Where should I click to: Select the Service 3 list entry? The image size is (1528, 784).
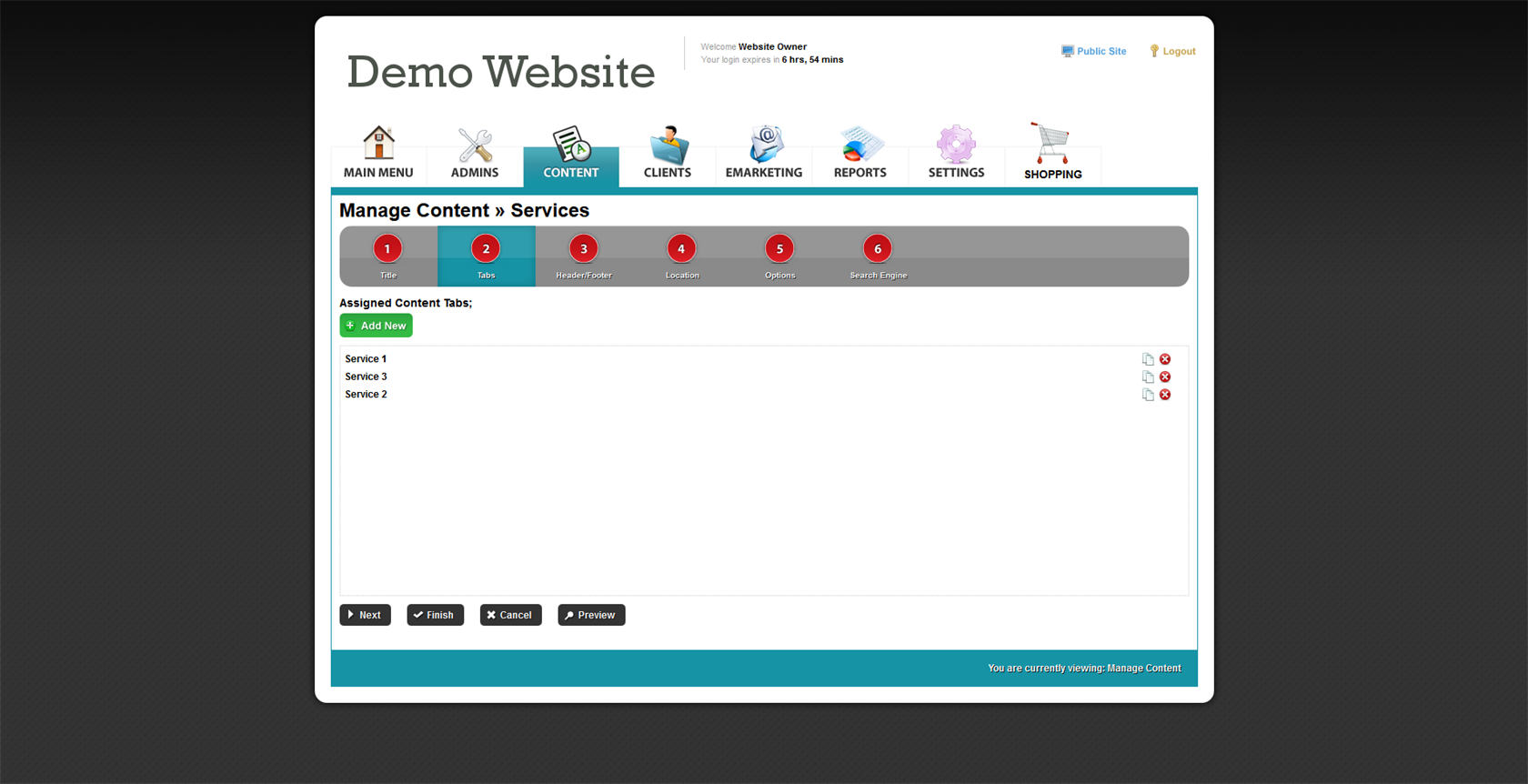coord(366,377)
